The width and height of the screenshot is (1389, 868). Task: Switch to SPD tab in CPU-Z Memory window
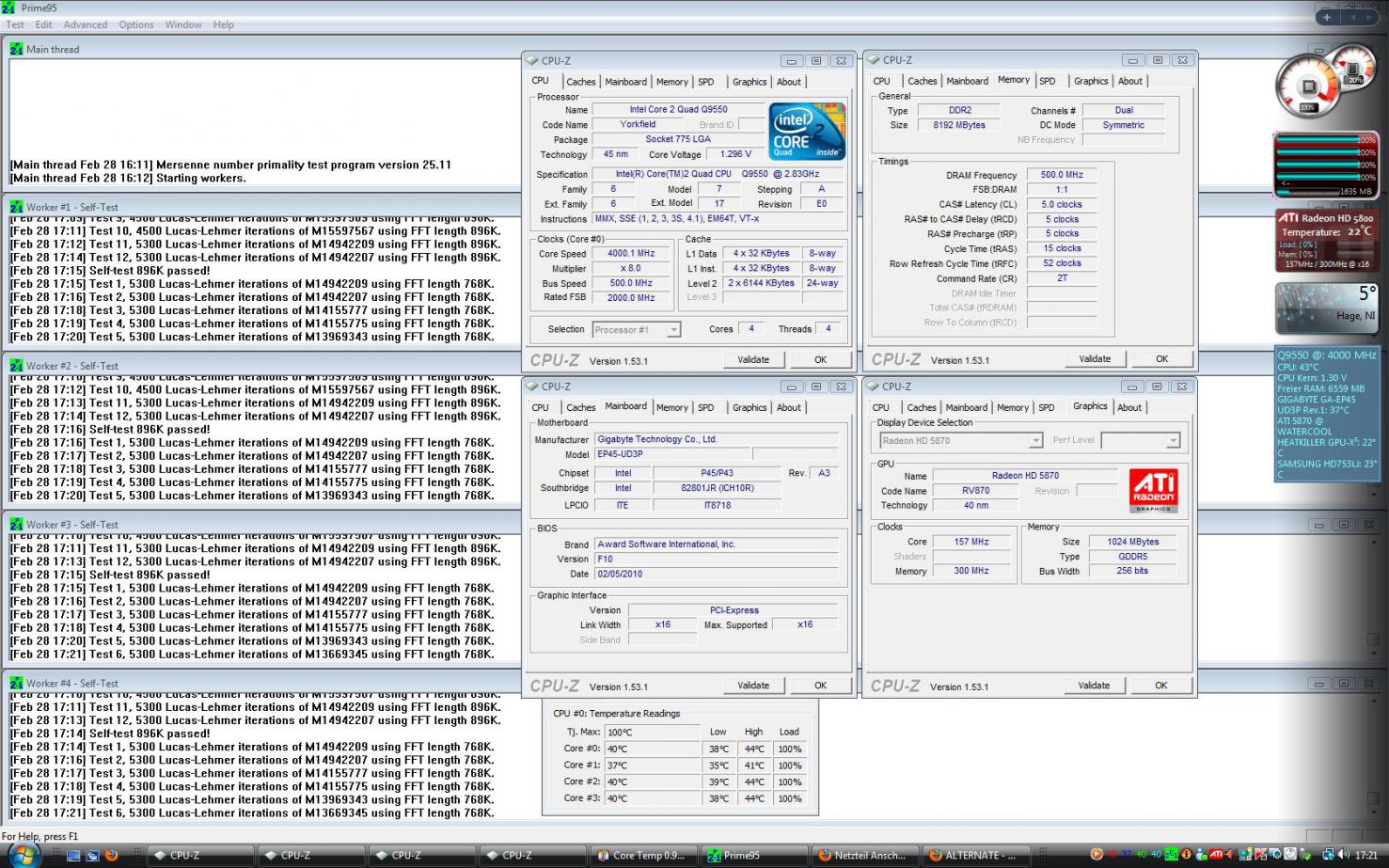pos(1048,81)
